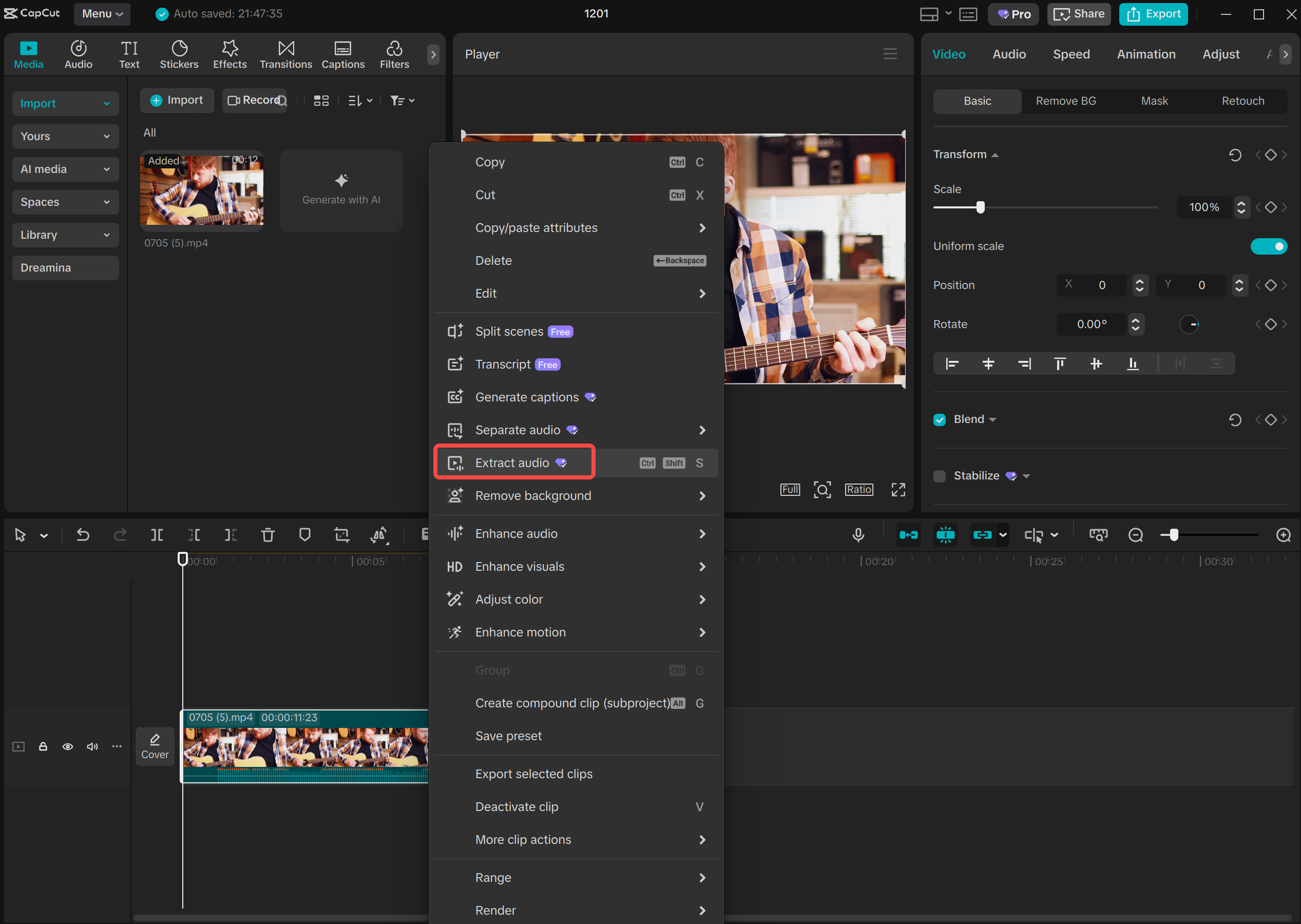Open the Effects panel
Image resolution: width=1301 pixels, height=924 pixels.
tap(229, 54)
